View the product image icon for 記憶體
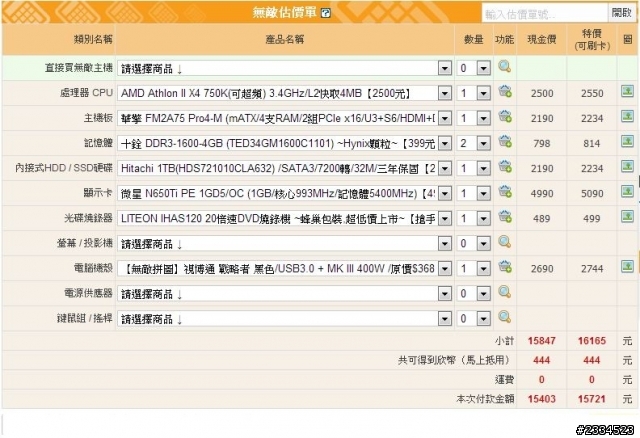Image resolution: width=640 pixels, height=438 pixels. tap(627, 142)
